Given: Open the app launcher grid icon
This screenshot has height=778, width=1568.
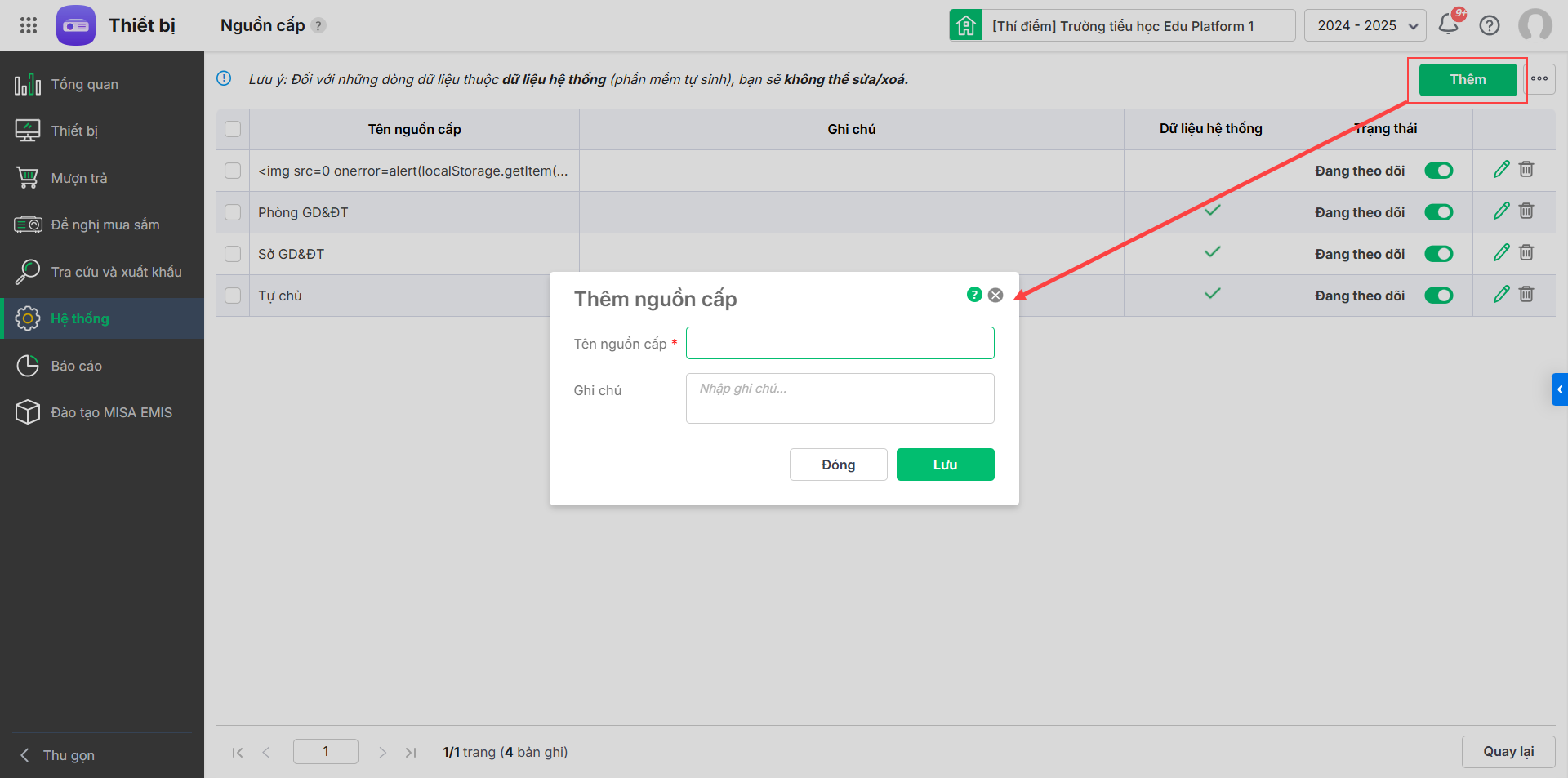Looking at the screenshot, I should pos(29,25).
